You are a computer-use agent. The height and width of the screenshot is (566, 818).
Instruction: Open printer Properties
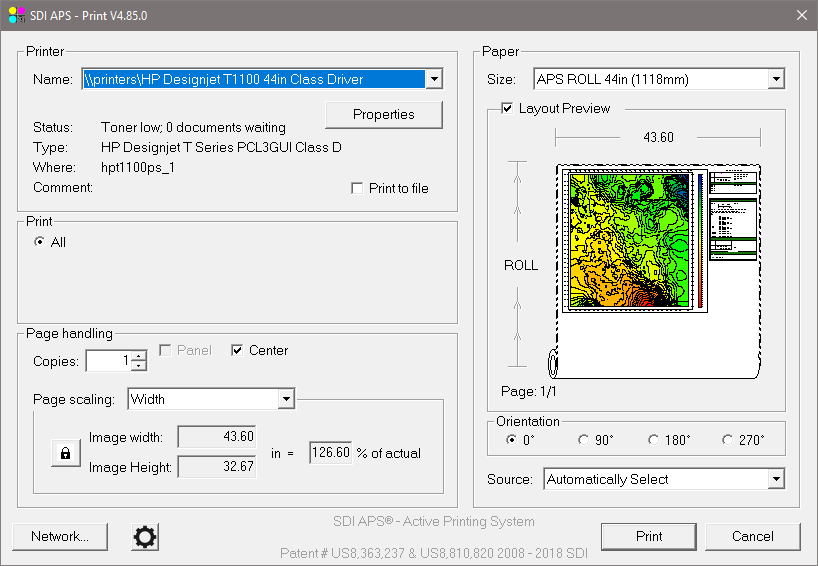383,114
